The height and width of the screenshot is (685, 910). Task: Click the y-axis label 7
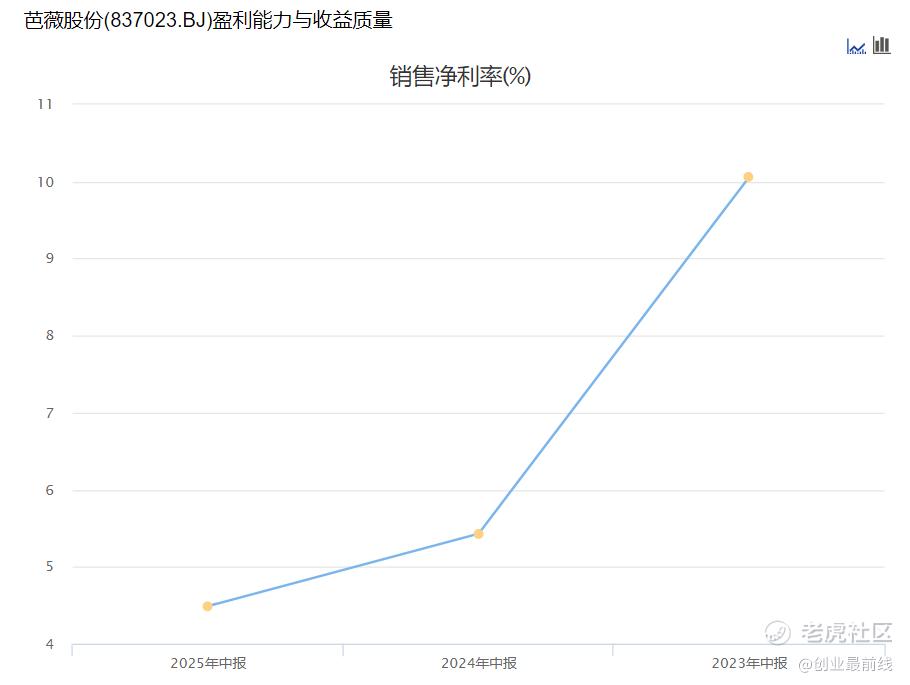click(x=50, y=413)
